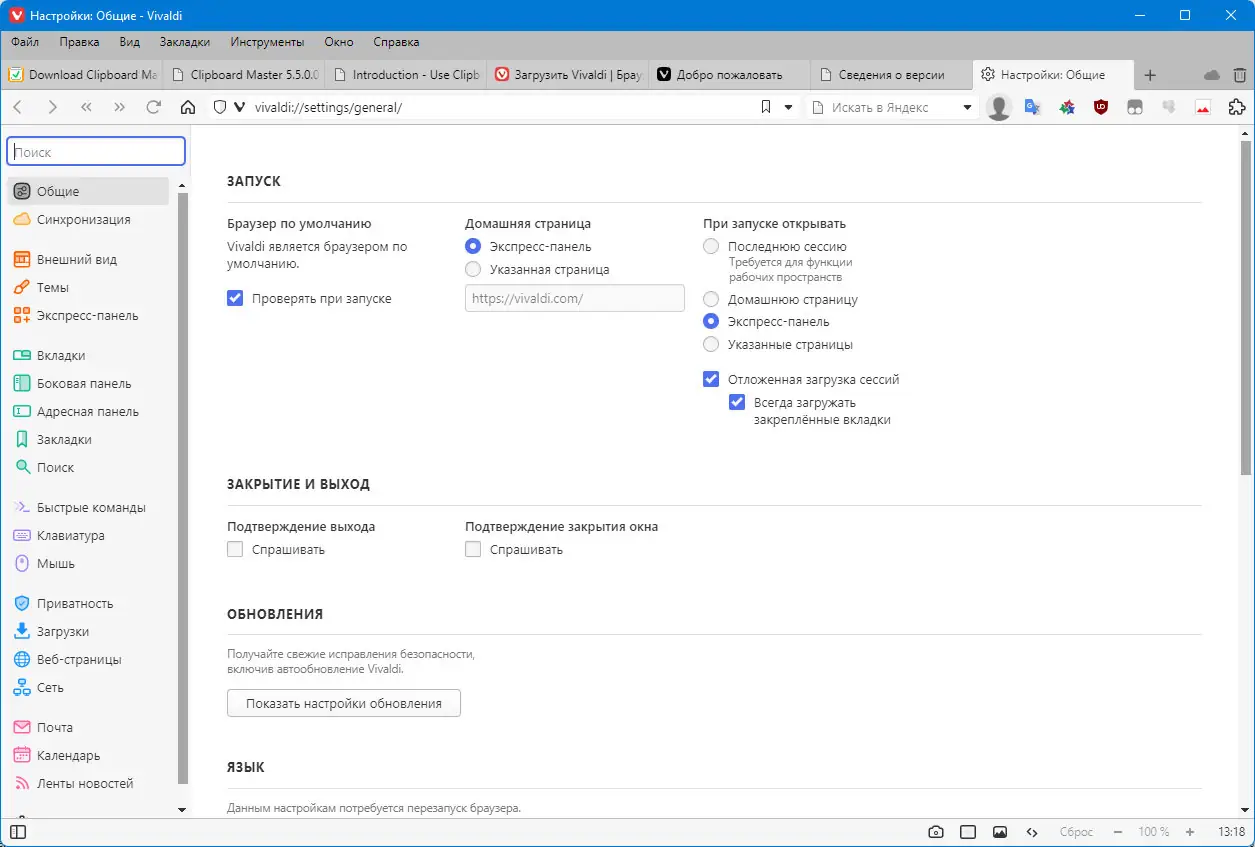Open the Google Translate extension

(x=1033, y=107)
